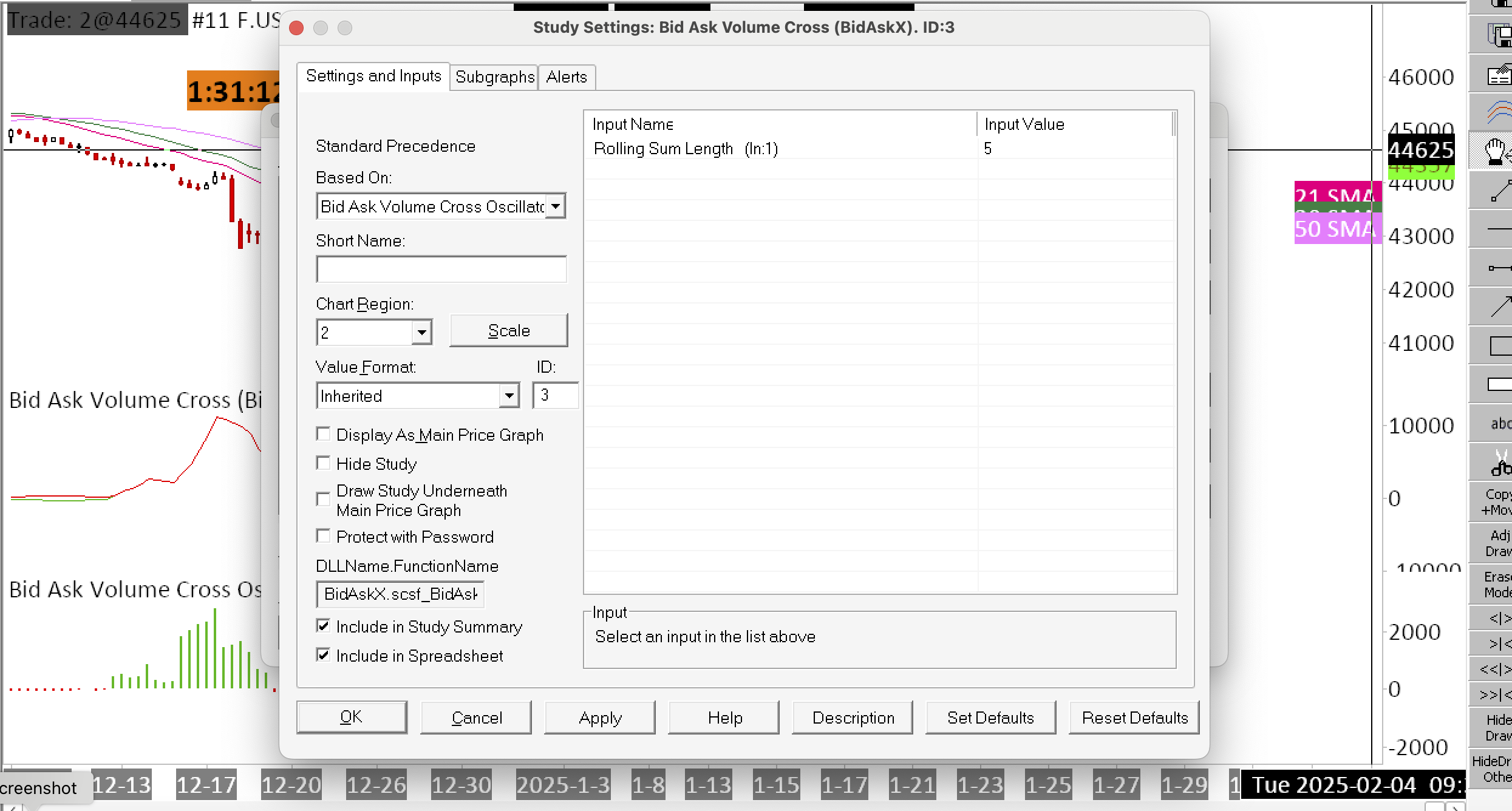
Task: Open the Value Format dropdown
Action: (x=509, y=396)
